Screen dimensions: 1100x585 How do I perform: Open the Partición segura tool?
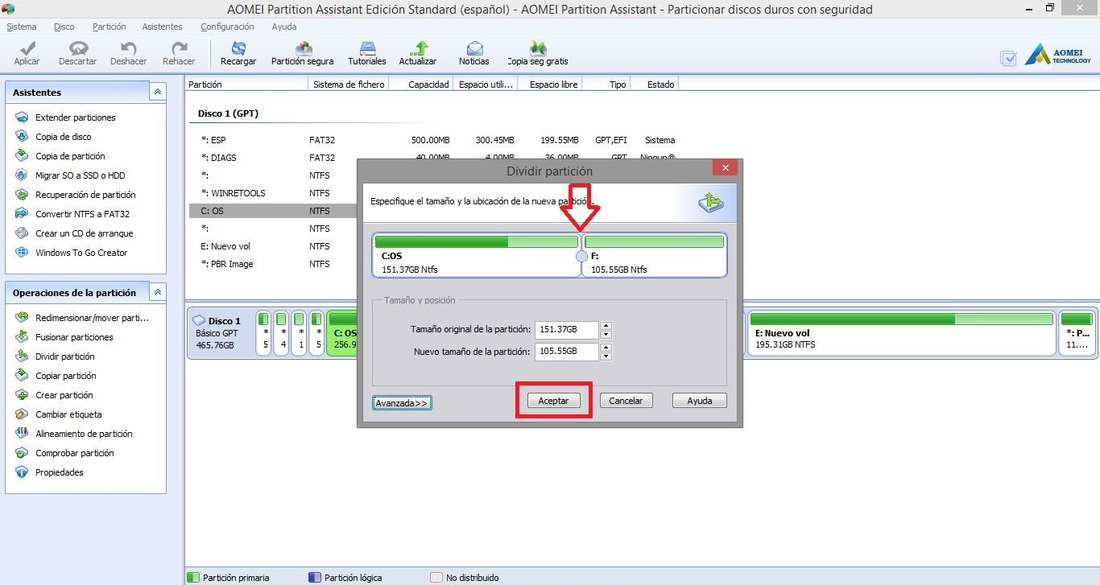coord(303,53)
